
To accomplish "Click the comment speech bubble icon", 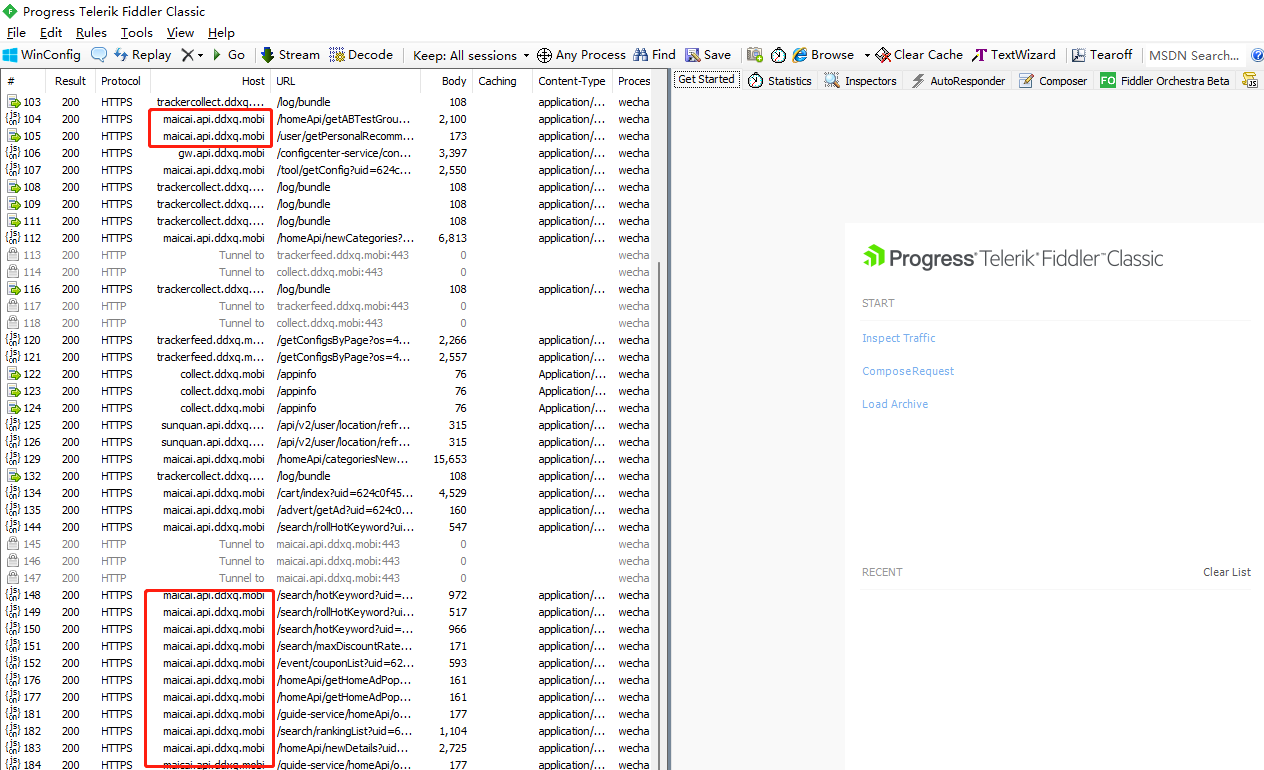I will [x=99, y=55].
